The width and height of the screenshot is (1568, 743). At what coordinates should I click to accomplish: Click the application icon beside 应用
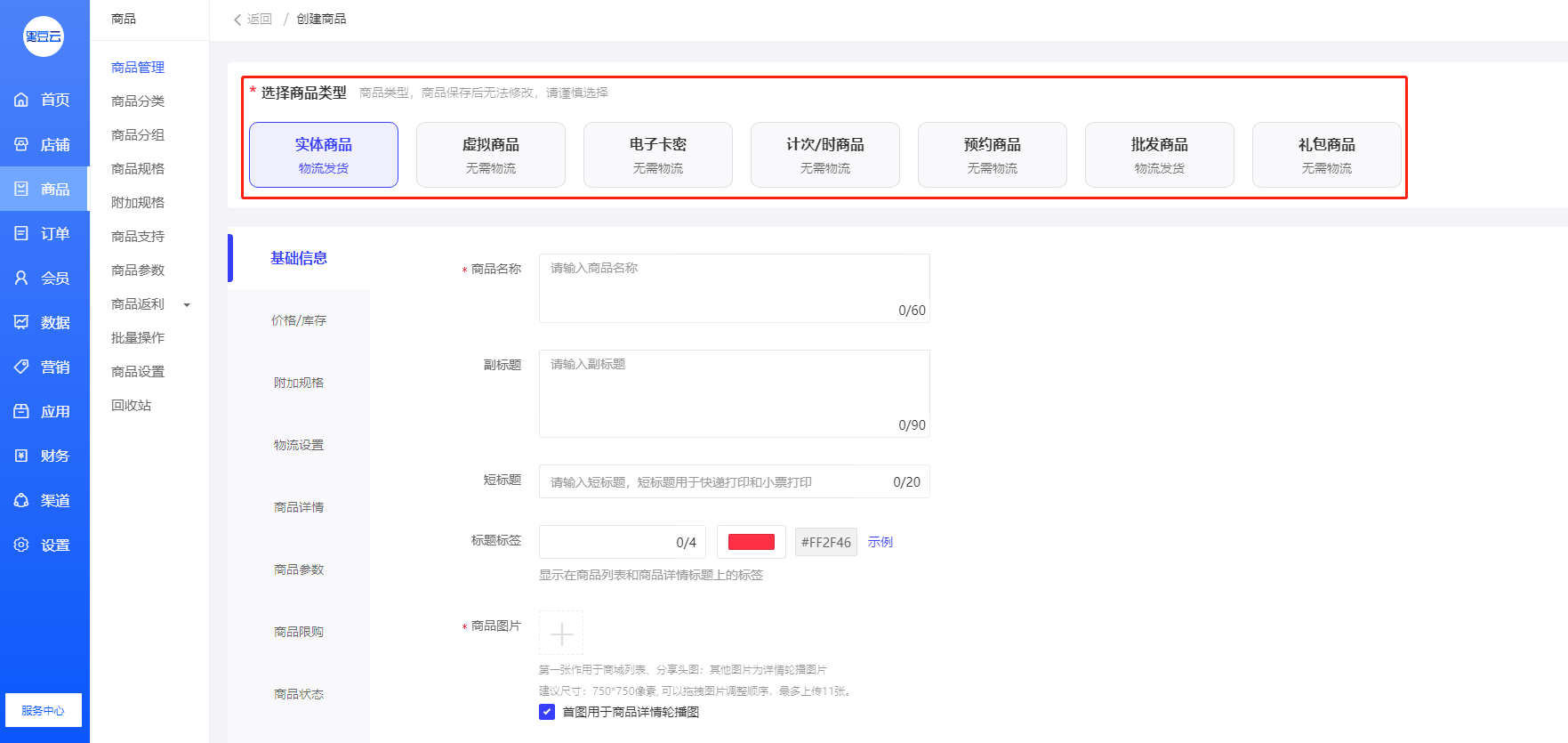tap(21, 411)
